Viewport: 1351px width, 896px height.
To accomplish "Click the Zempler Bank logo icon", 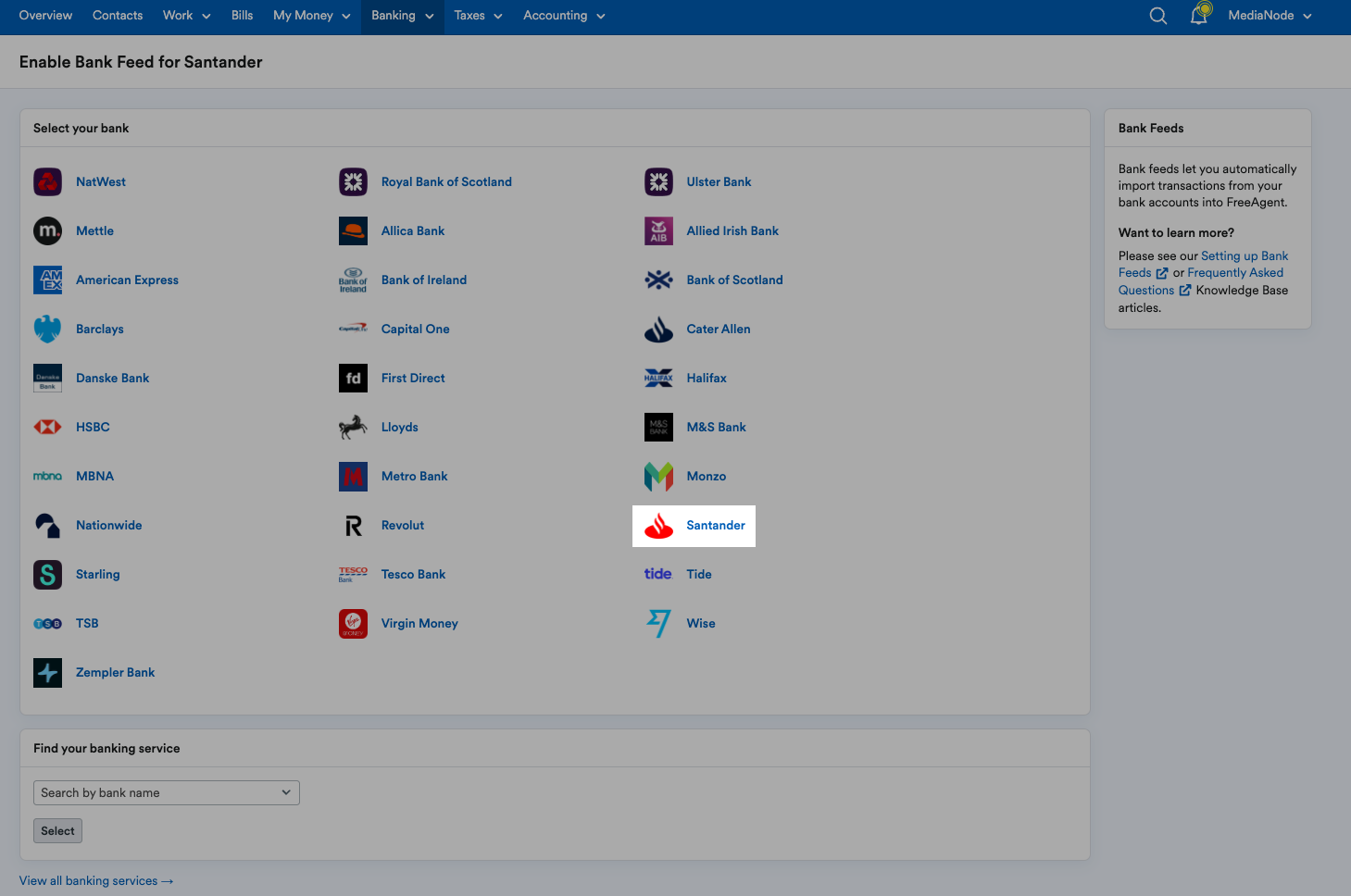I will click(47, 673).
